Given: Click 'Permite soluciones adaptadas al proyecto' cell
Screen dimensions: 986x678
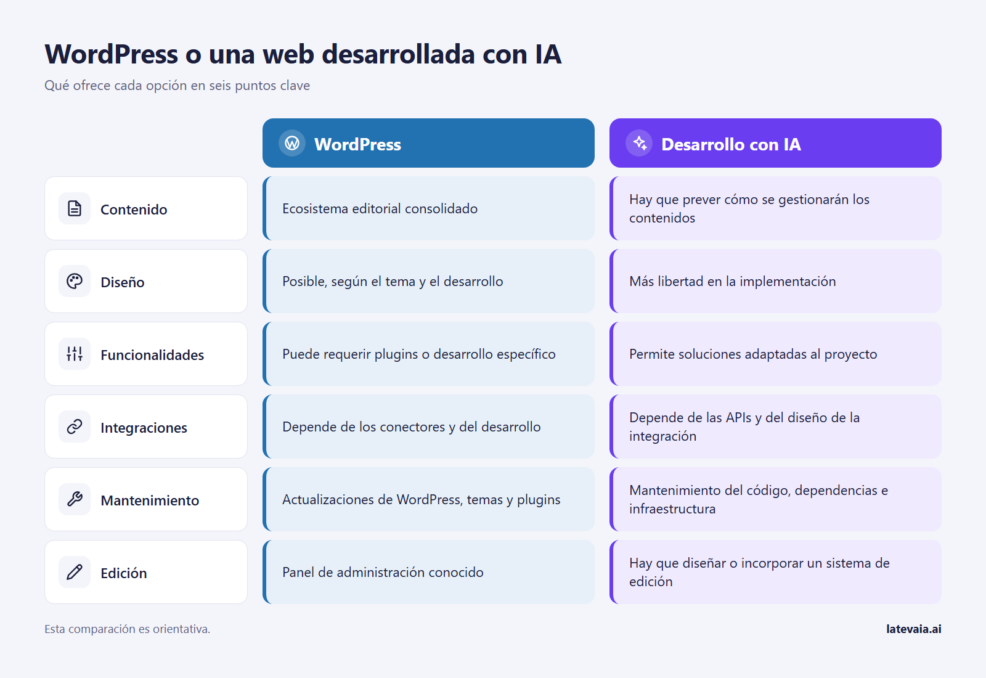Looking at the screenshot, I should click(775, 354).
